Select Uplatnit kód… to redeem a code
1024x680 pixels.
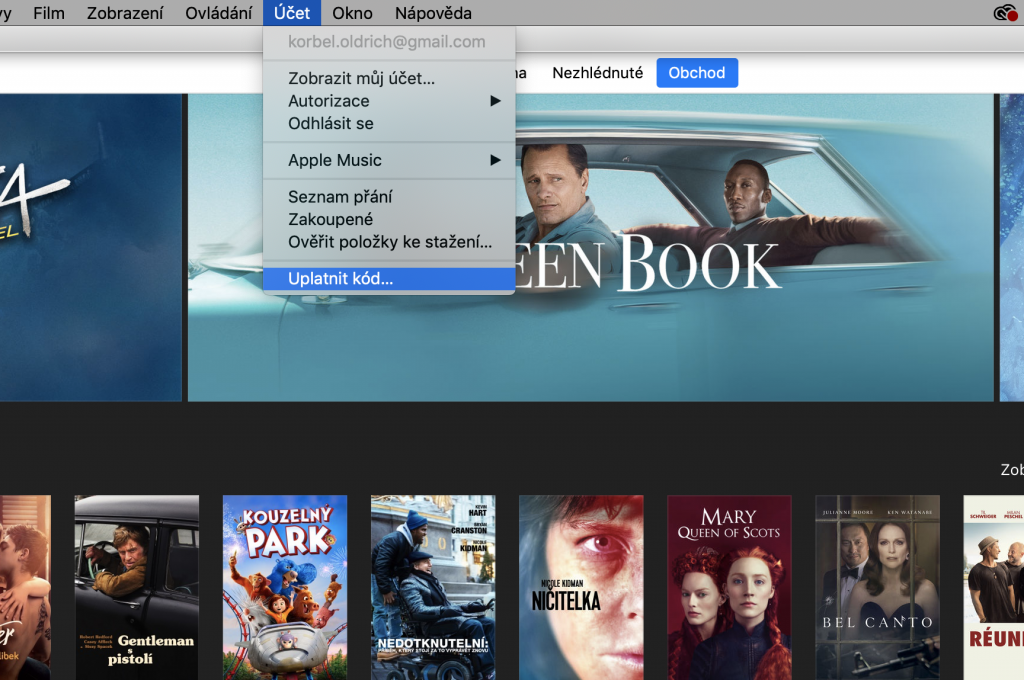pyautogui.click(x=389, y=279)
